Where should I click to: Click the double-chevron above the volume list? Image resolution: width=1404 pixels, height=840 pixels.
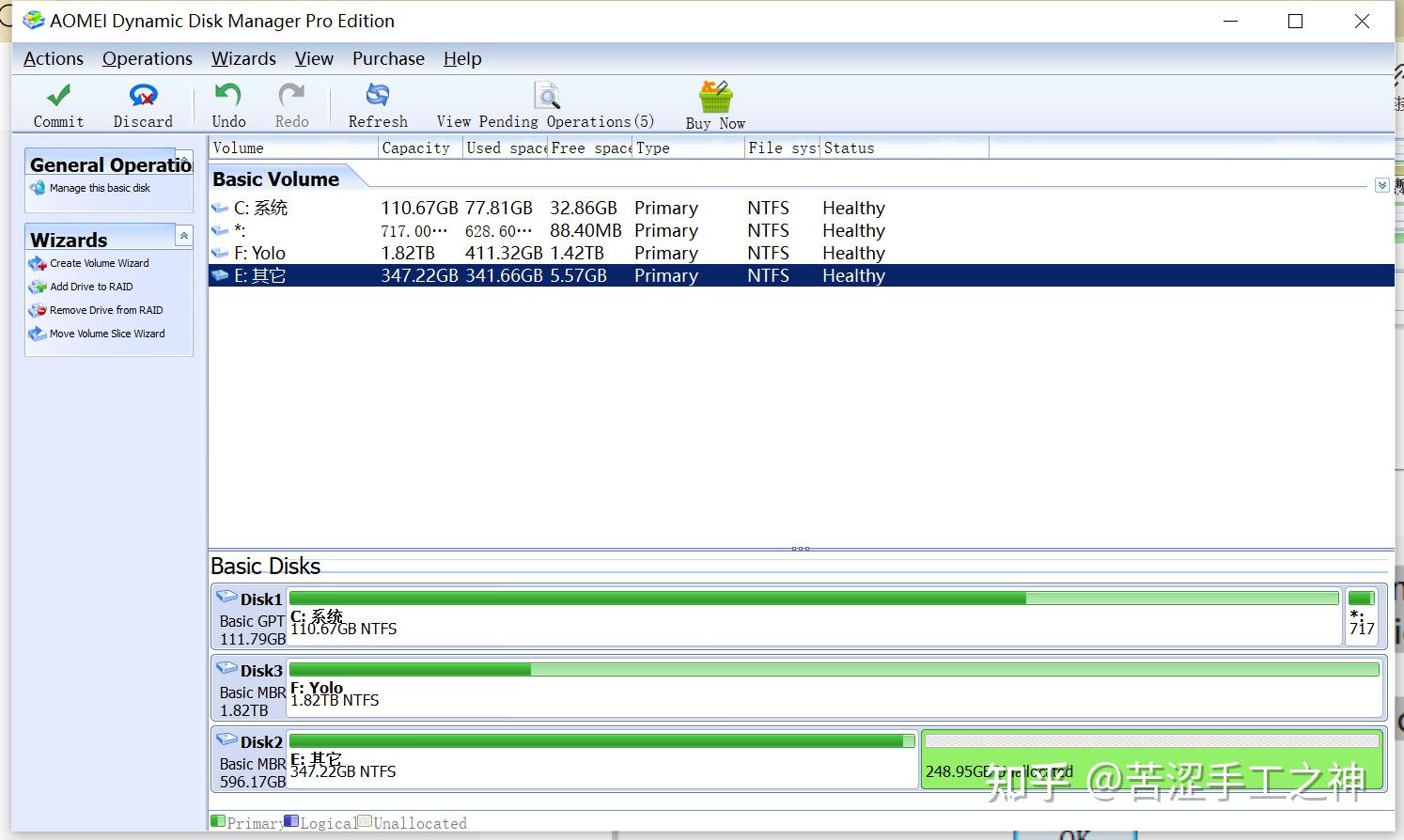[1381, 185]
